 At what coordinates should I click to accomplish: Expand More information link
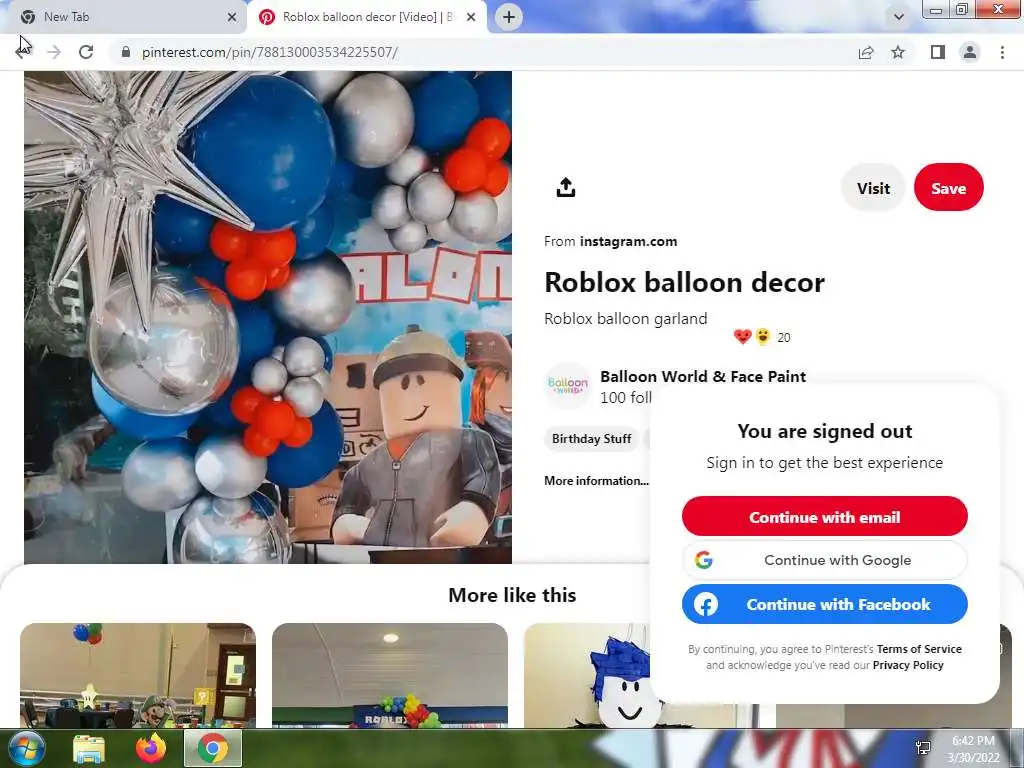tap(596, 481)
